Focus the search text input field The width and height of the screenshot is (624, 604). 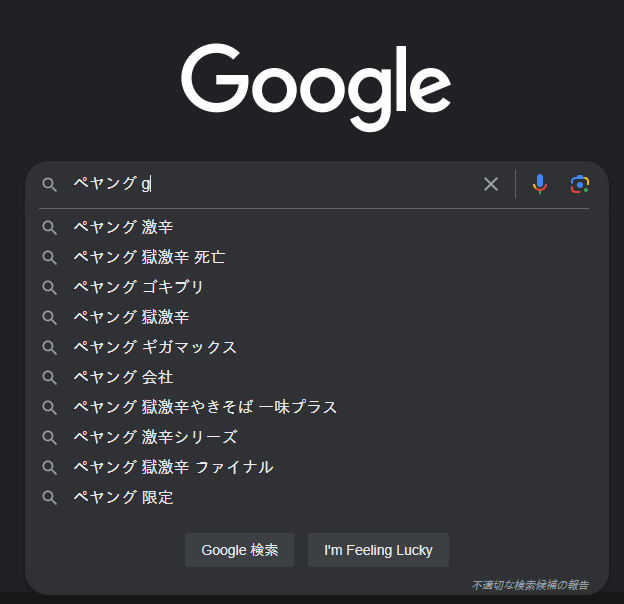pos(300,184)
